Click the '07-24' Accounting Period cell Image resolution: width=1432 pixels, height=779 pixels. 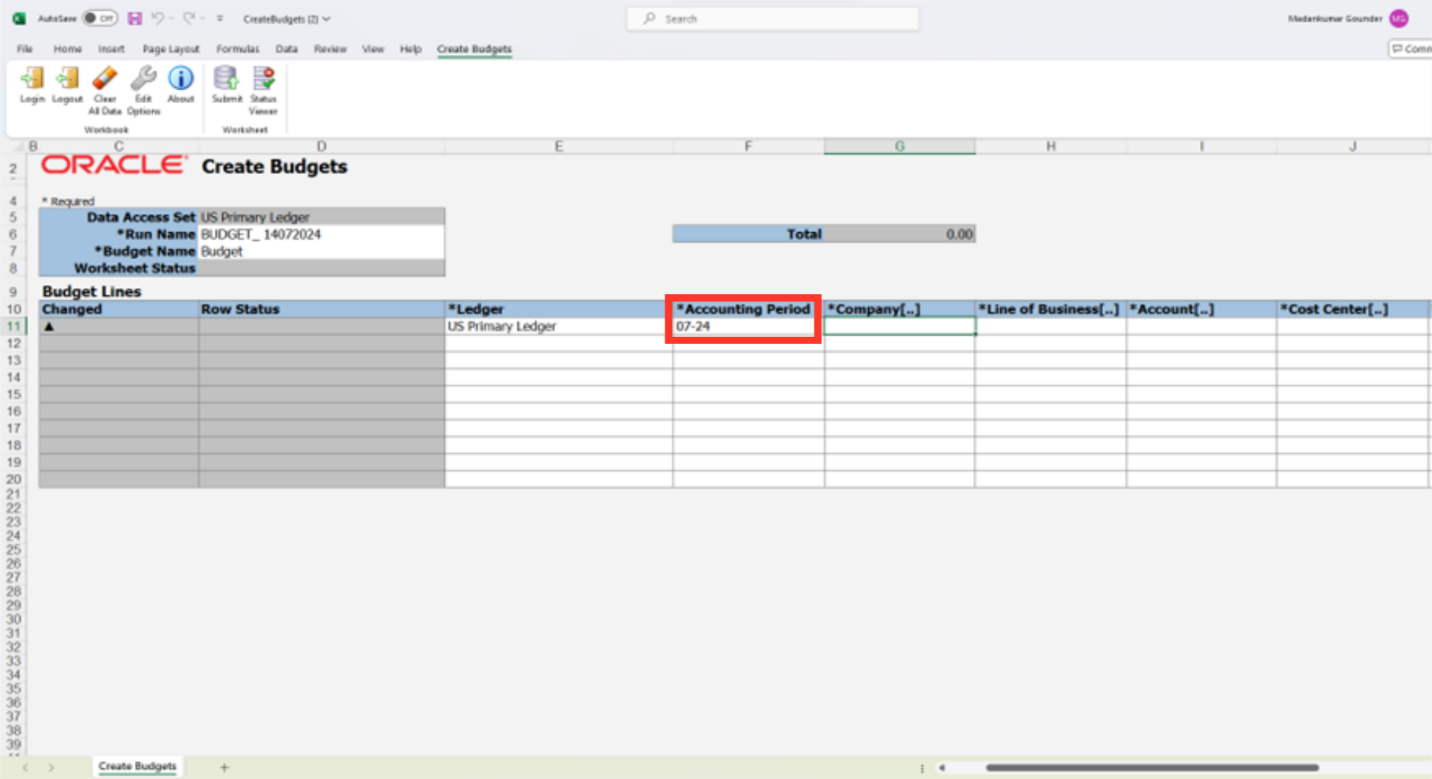coord(748,327)
